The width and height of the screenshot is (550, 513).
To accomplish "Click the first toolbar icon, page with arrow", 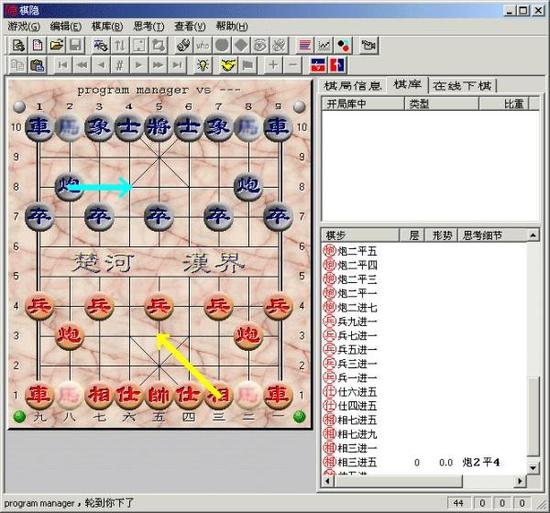I will click(18, 45).
